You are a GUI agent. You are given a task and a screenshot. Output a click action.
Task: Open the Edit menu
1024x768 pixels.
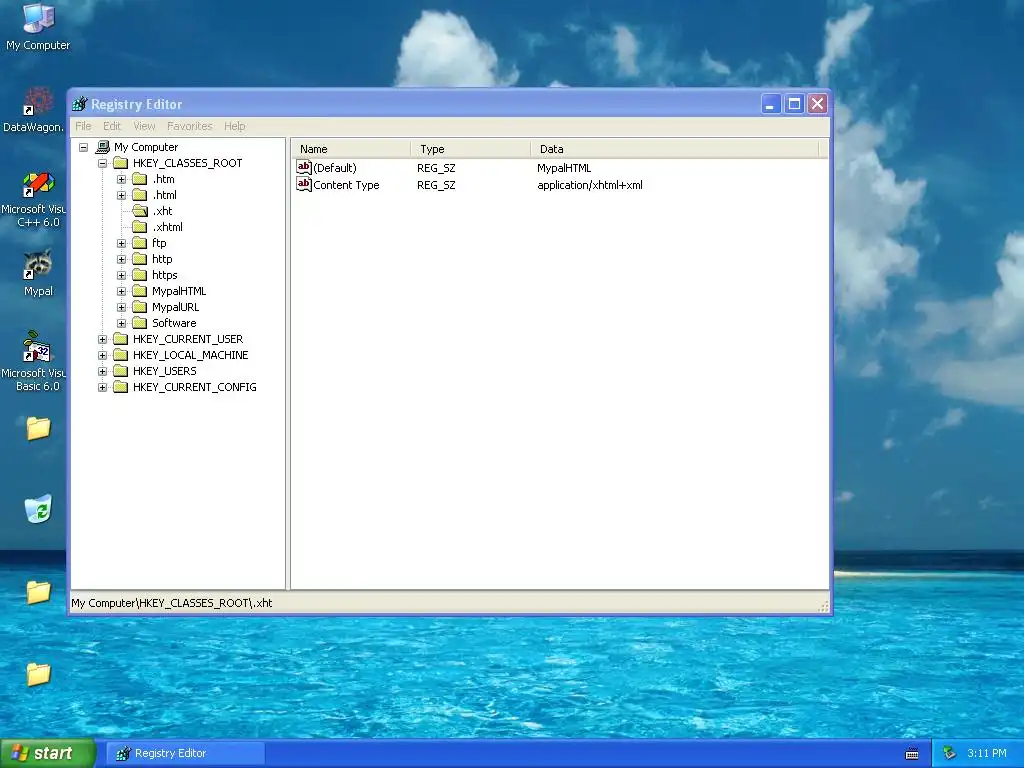[x=112, y=126]
